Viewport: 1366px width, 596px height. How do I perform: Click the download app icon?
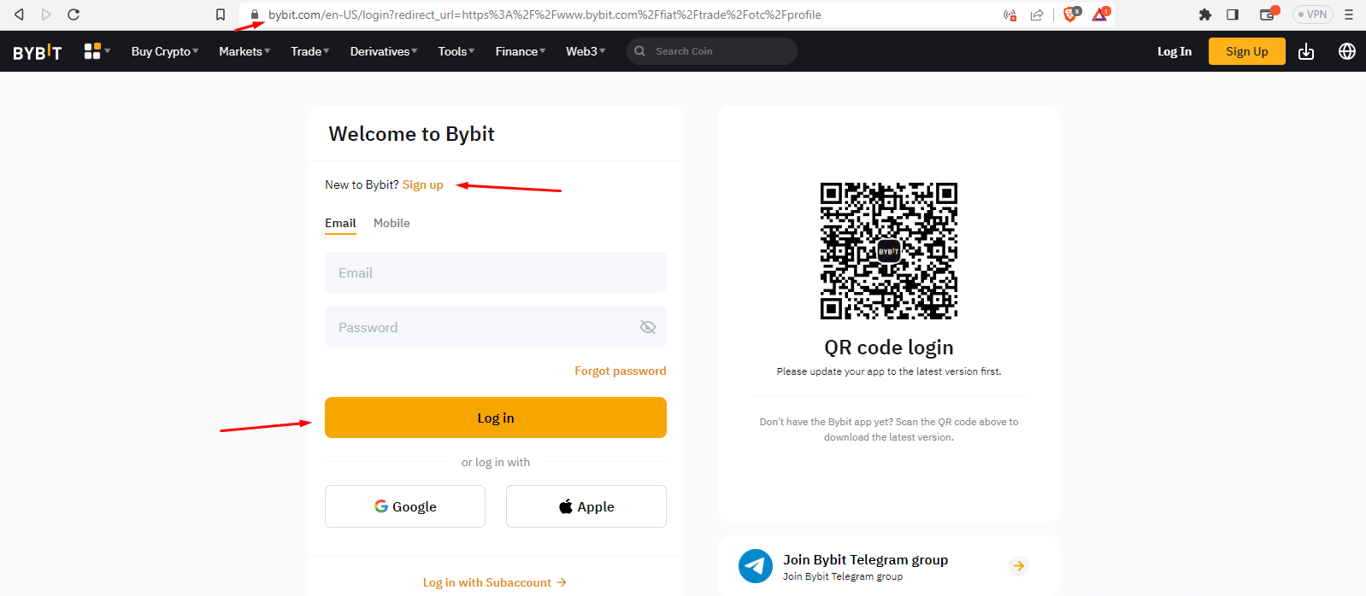[1306, 52]
